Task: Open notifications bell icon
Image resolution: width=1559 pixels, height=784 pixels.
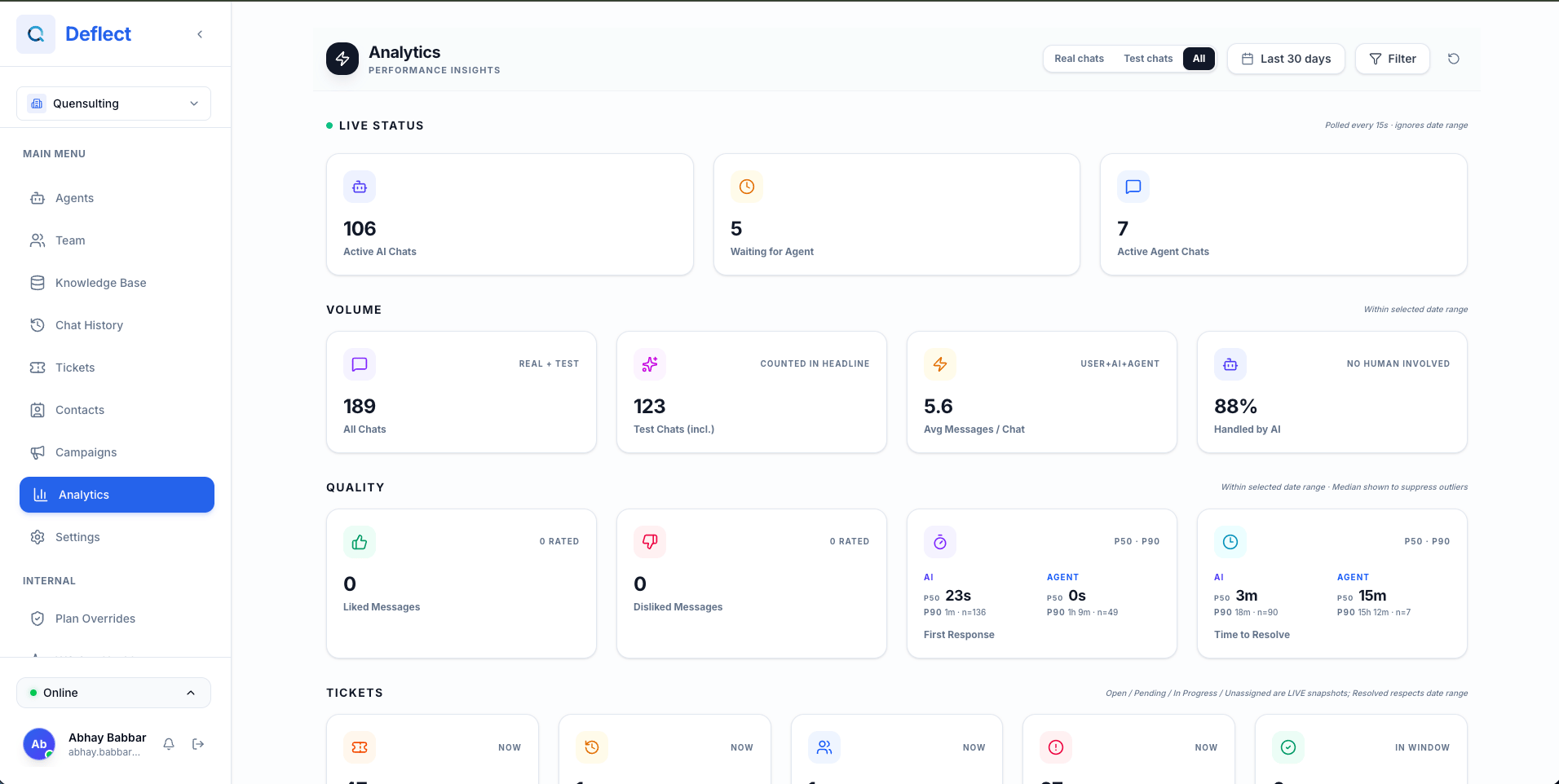Action: point(169,744)
